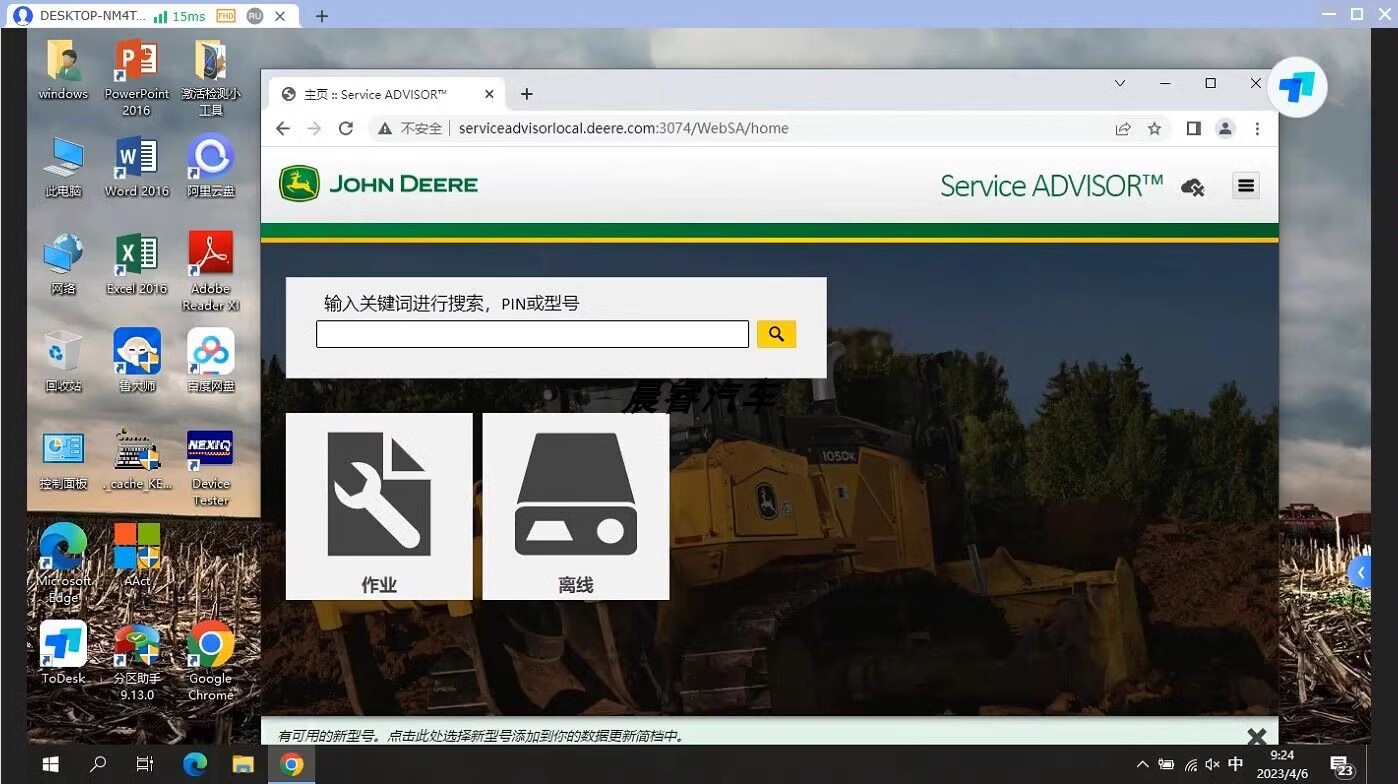Open the windows folder desktop icon
The height and width of the screenshot is (784, 1398).
[x=63, y=70]
